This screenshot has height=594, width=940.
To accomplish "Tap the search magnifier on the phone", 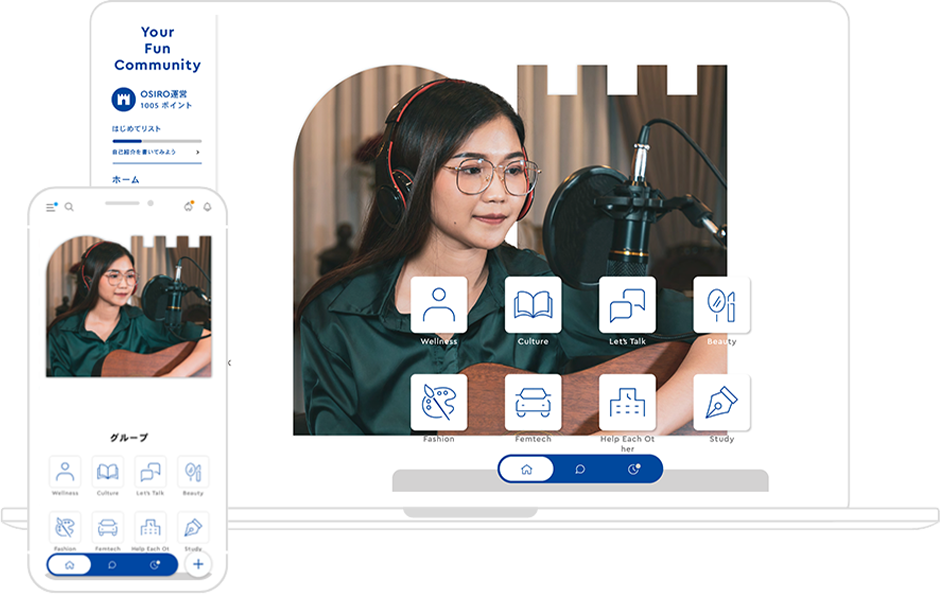I will tap(69, 207).
